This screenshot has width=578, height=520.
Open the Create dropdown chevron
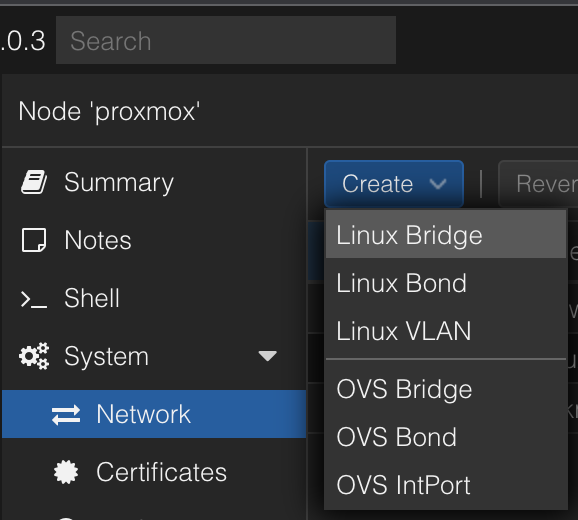(438, 184)
